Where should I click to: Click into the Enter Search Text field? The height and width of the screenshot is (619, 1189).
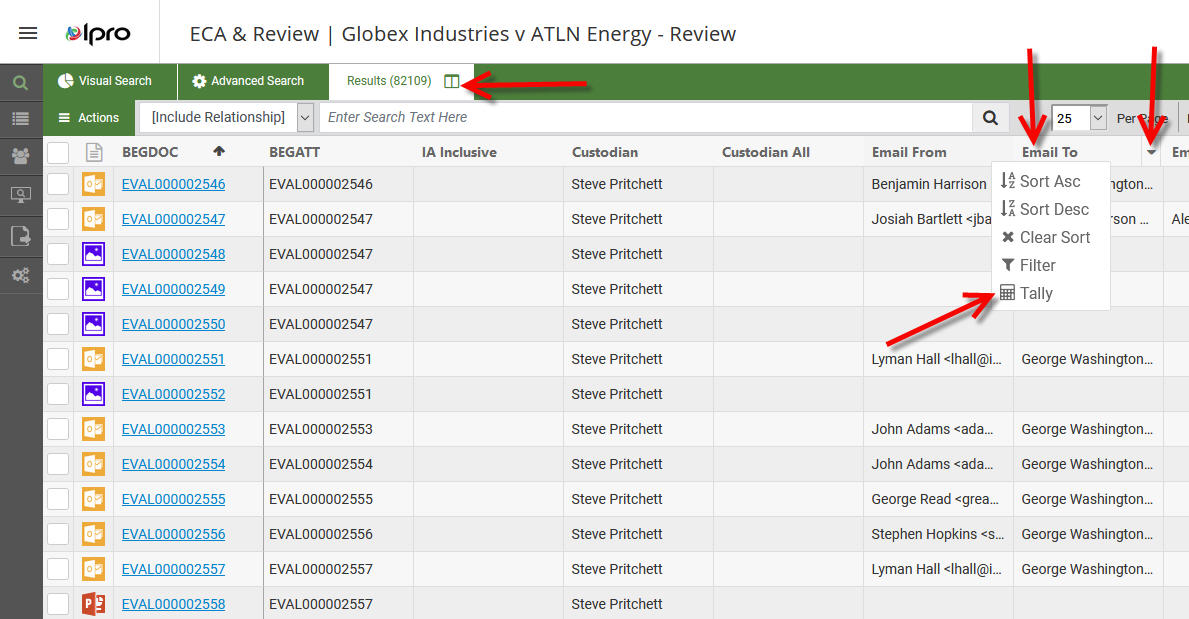pos(646,118)
